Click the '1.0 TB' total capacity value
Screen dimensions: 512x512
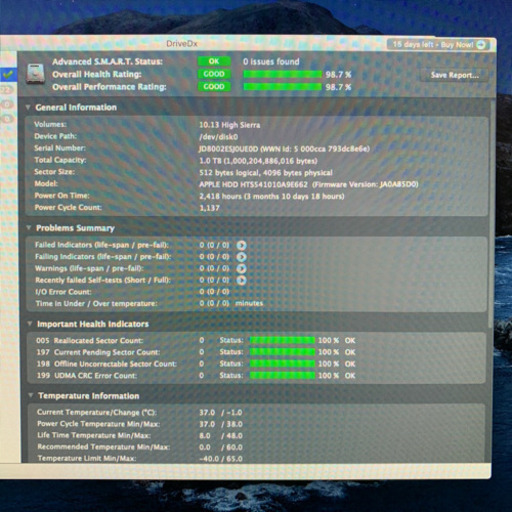(x=258, y=161)
